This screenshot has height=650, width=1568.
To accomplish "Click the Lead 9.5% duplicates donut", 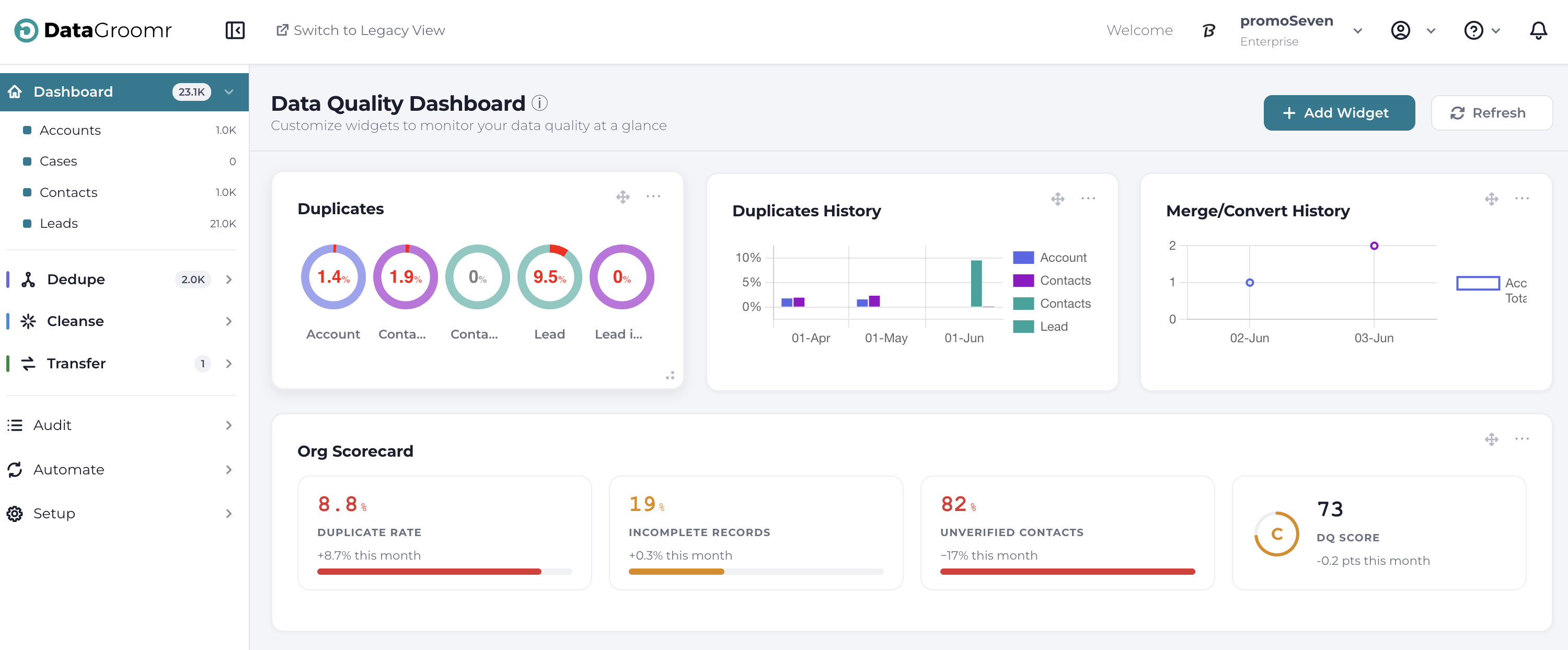I will pos(550,277).
